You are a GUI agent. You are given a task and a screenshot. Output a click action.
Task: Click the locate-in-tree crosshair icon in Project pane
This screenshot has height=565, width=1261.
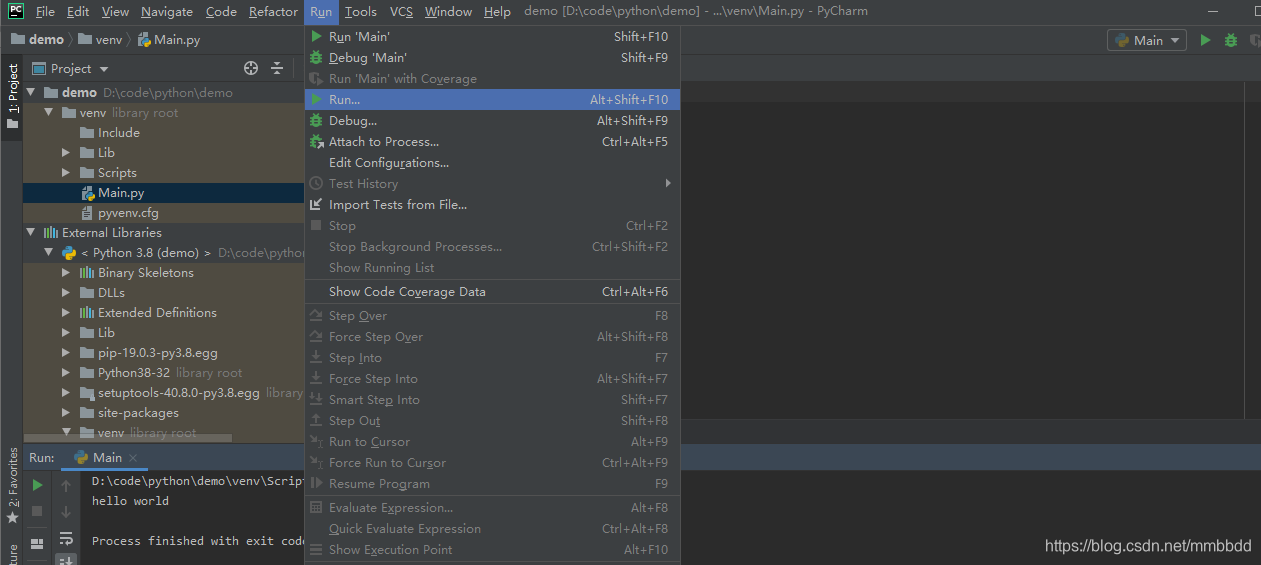[x=251, y=68]
